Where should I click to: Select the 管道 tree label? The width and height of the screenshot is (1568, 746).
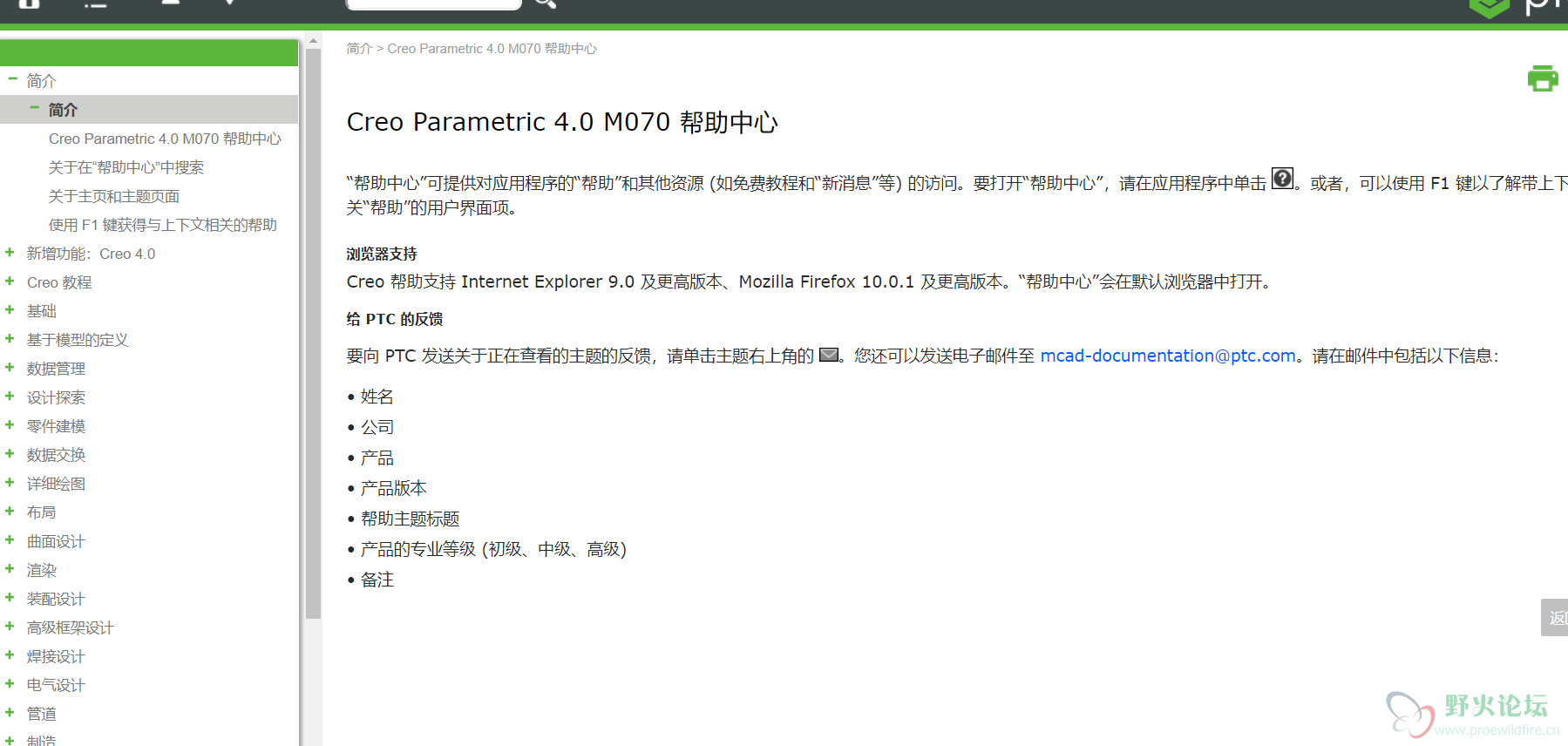(x=41, y=714)
